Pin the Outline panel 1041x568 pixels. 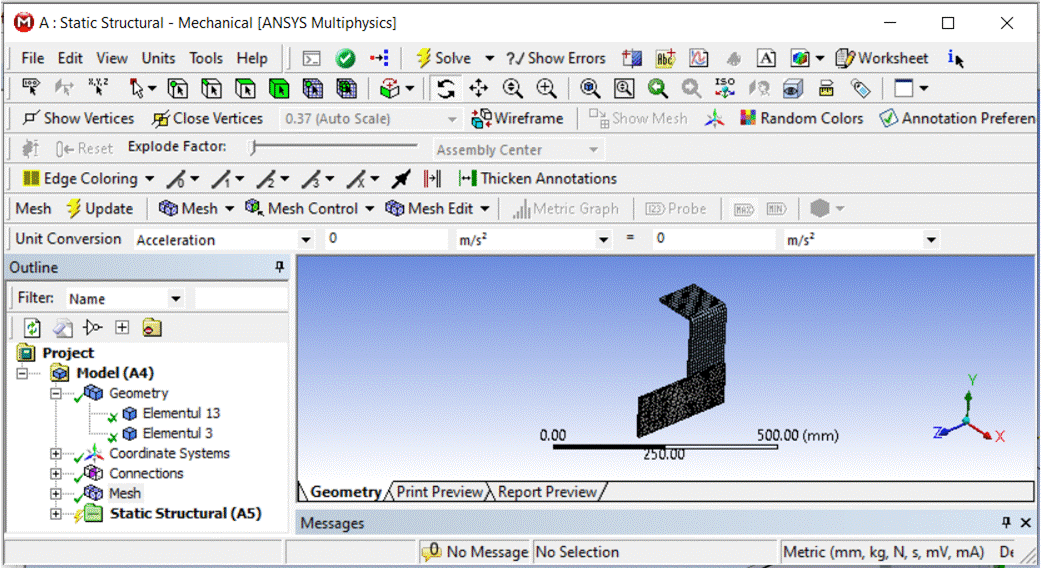coord(280,267)
